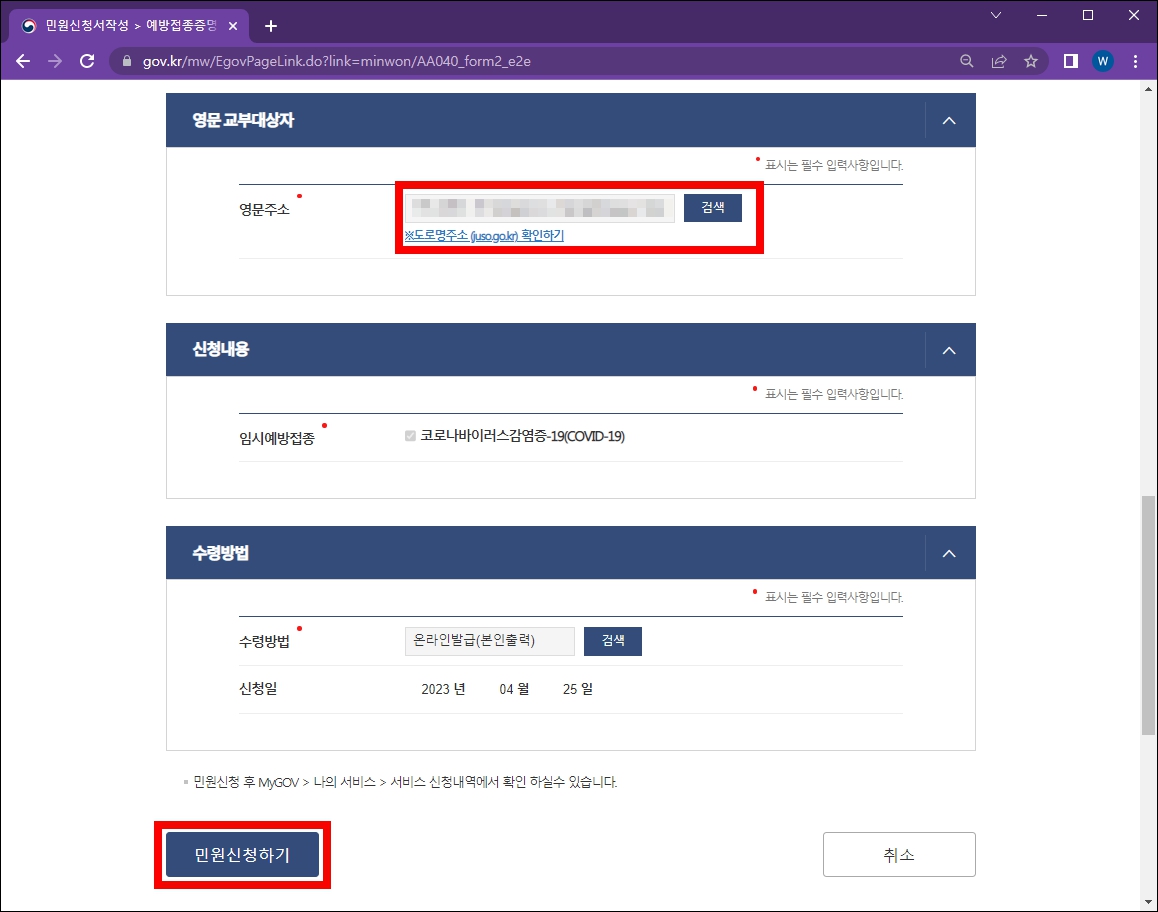The width and height of the screenshot is (1158, 912).
Task: Click the 온라인발급(본인출력) receipt method field
Action: click(489, 641)
